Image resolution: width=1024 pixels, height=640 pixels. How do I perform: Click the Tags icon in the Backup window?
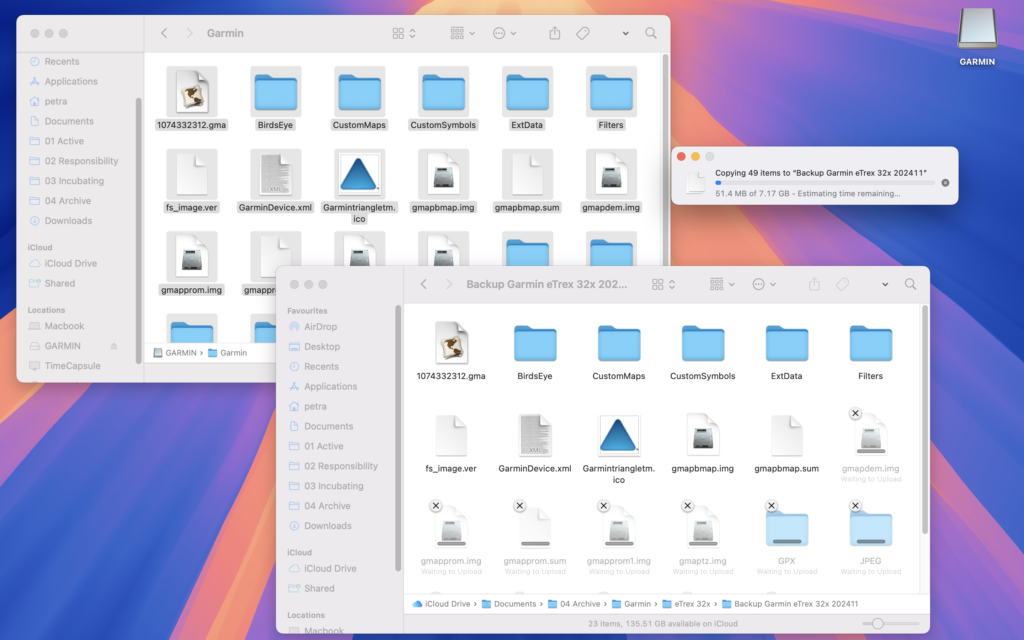coord(842,284)
